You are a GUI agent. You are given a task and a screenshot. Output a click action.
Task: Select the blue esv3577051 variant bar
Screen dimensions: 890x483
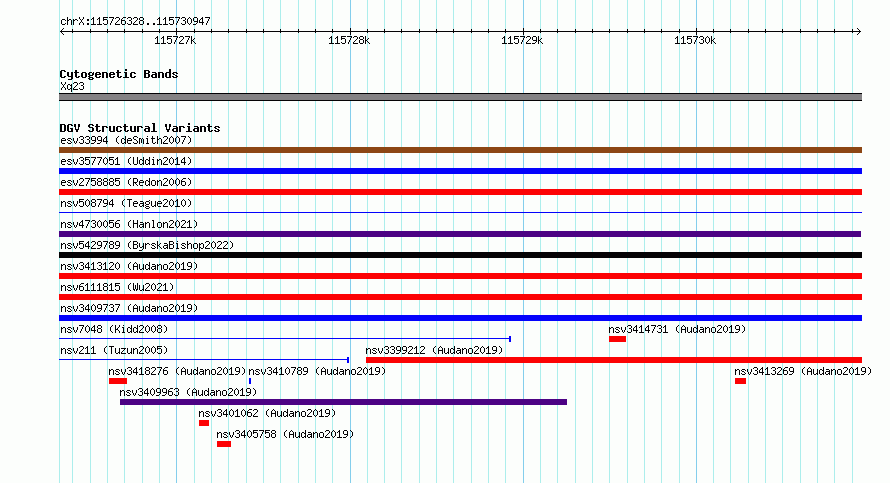point(460,171)
